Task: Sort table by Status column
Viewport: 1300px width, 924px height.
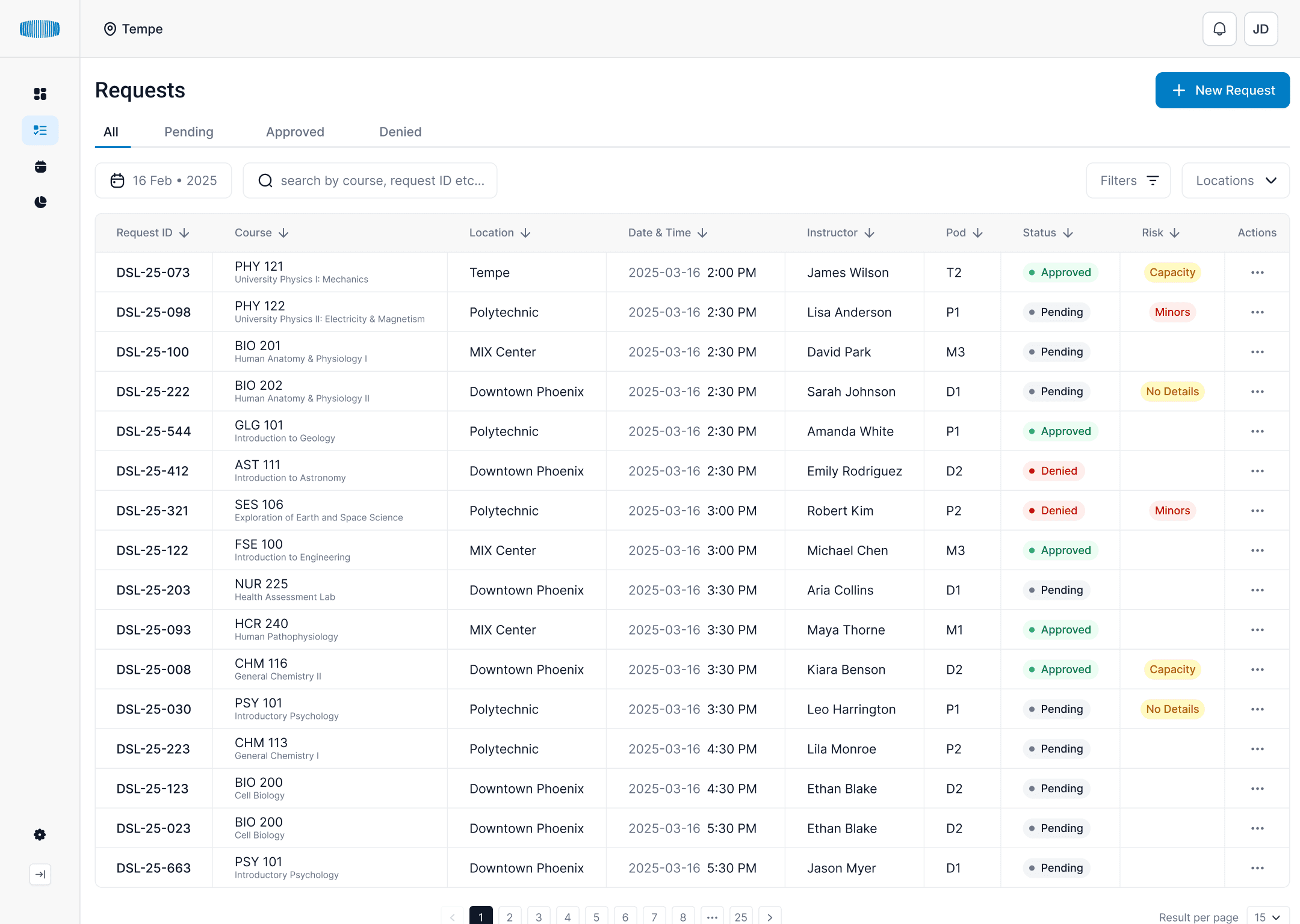Action: pyautogui.click(x=1068, y=233)
